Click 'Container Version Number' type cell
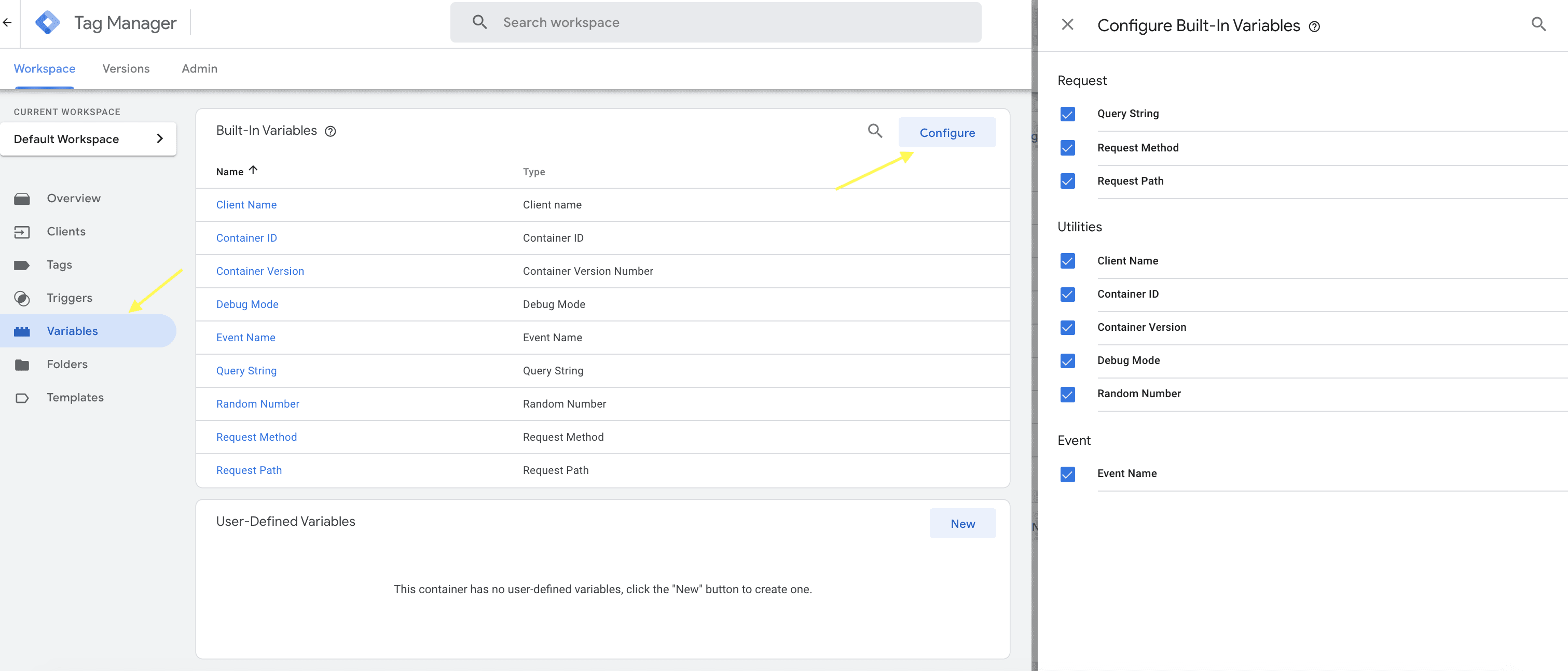Image resolution: width=1568 pixels, height=671 pixels. point(587,271)
